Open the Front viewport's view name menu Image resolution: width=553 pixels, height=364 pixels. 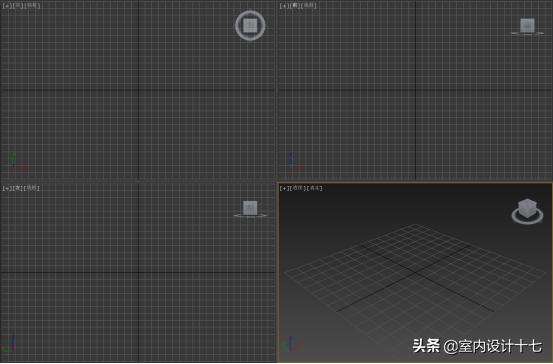pos(295,6)
